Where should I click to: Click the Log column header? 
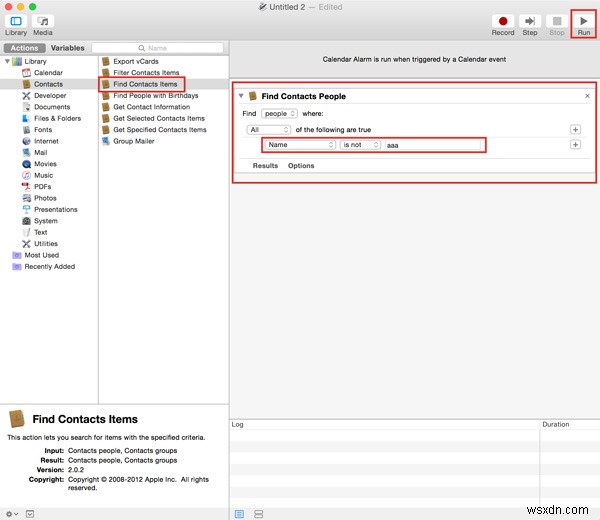pyautogui.click(x=385, y=424)
